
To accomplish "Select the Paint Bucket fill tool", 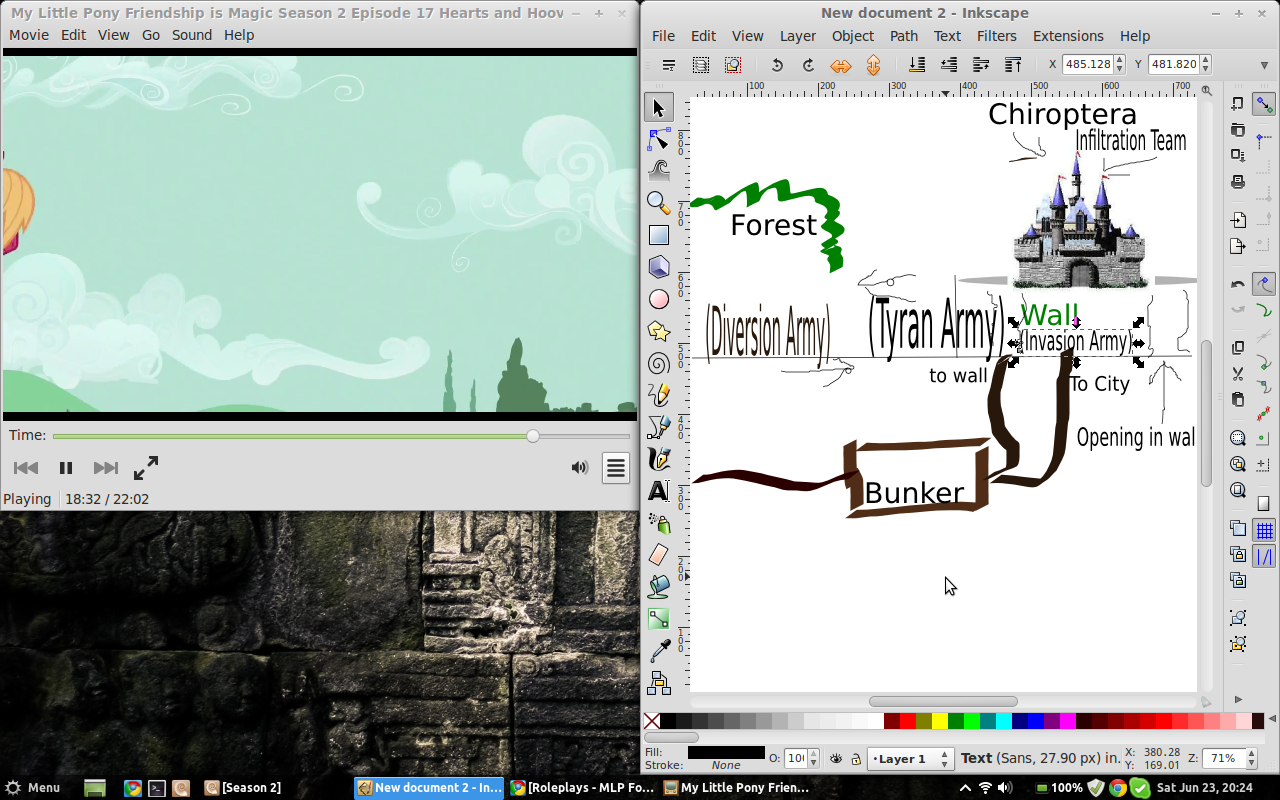I will pos(659,587).
